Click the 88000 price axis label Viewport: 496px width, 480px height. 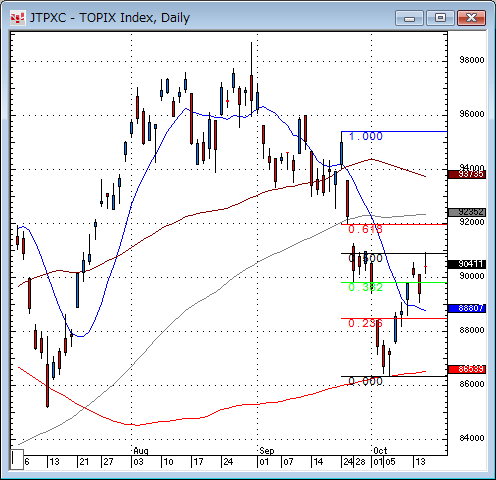[x=472, y=330]
